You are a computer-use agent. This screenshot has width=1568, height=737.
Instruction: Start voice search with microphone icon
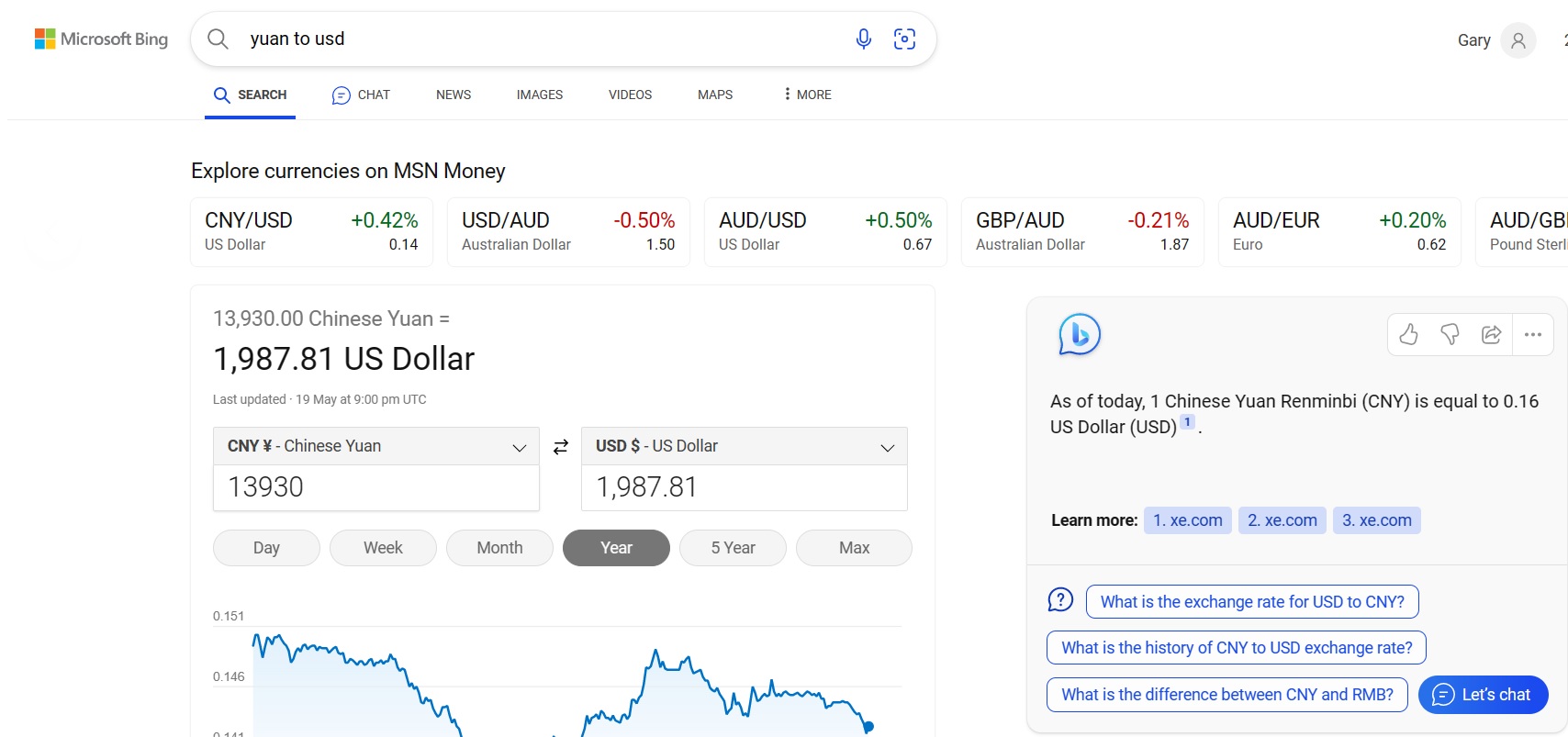pos(863,39)
